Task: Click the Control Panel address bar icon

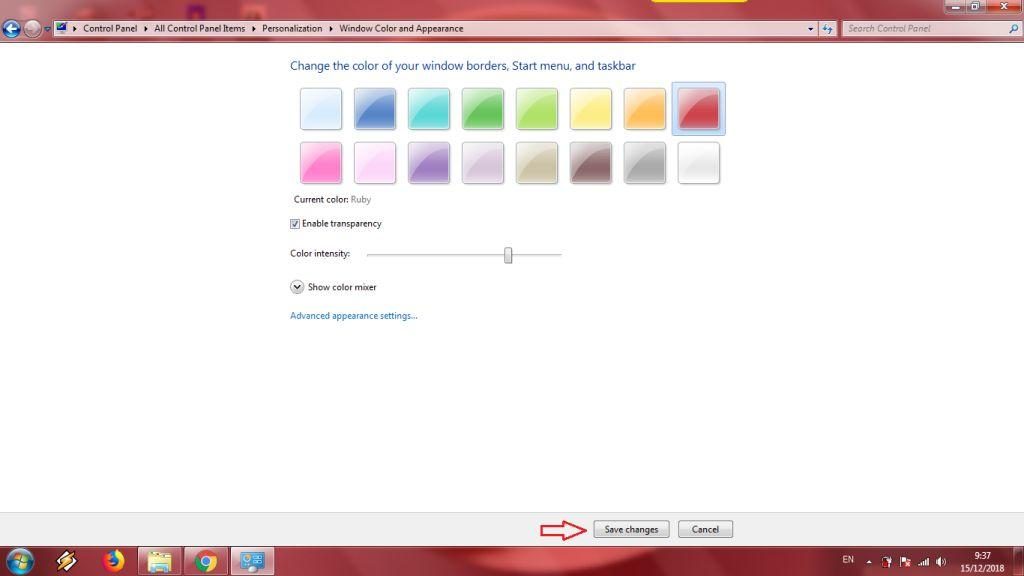Action: pyautogui.click(x=61, y=28)
